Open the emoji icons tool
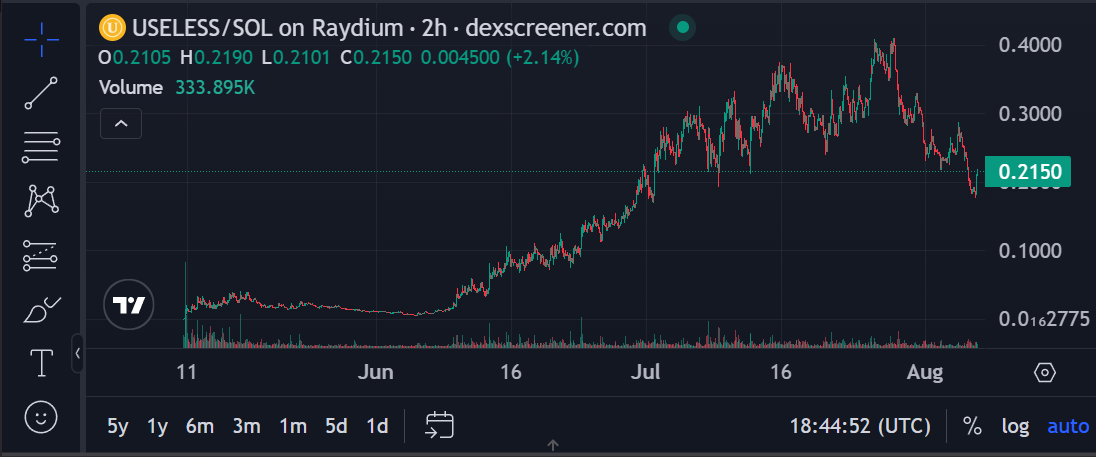 point(41,417)
